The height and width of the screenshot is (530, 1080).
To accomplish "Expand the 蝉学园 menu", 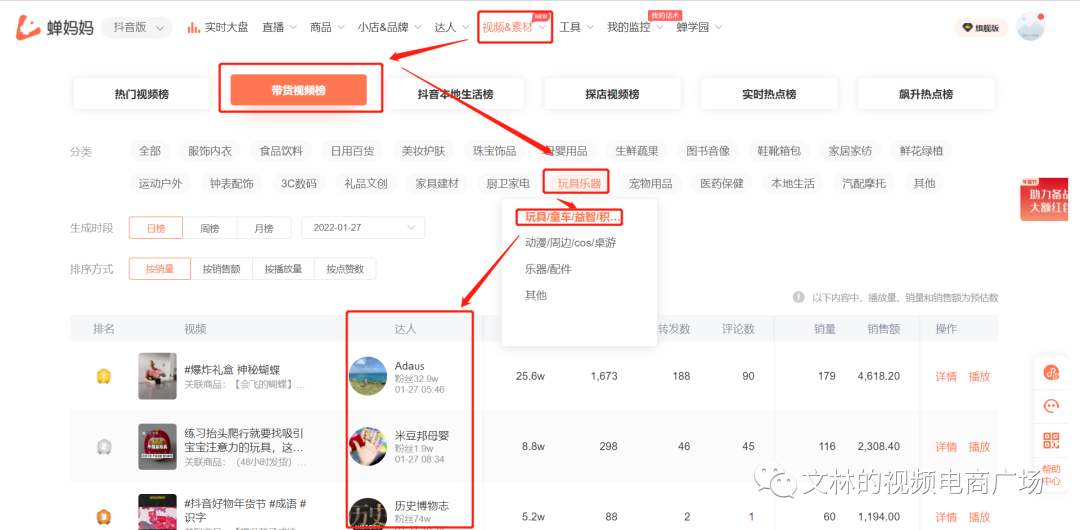I will 699,28.
